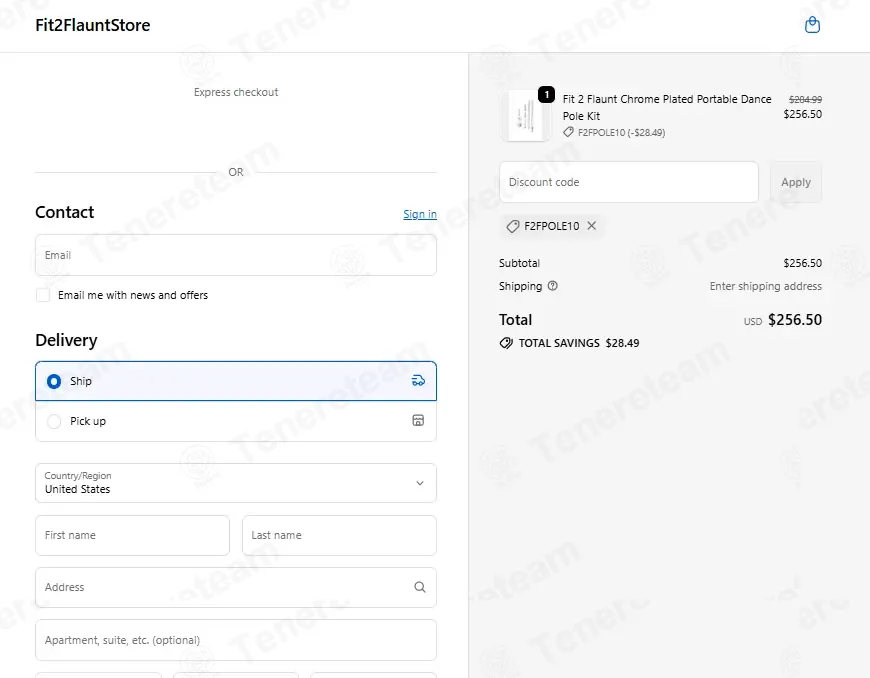Viewport: 870px width, 678px height.
Task: Open the Fit2FlauntStore home link
Action: (x=93, y=25)
